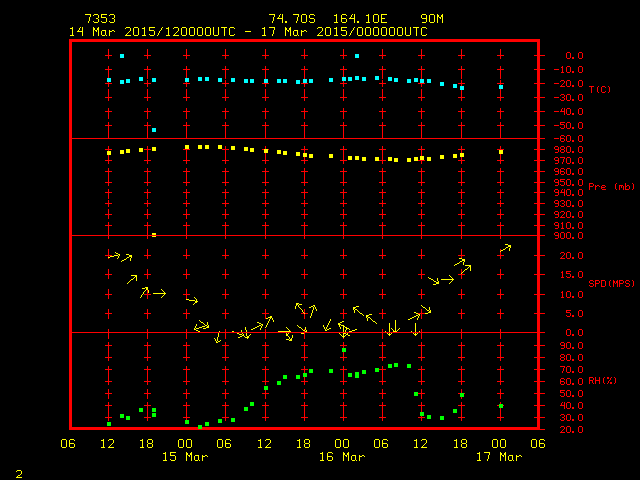Click the rightmost green humidity data point
Image resolution: width=640 pixels, height=480 pixels.
(501, 406)
